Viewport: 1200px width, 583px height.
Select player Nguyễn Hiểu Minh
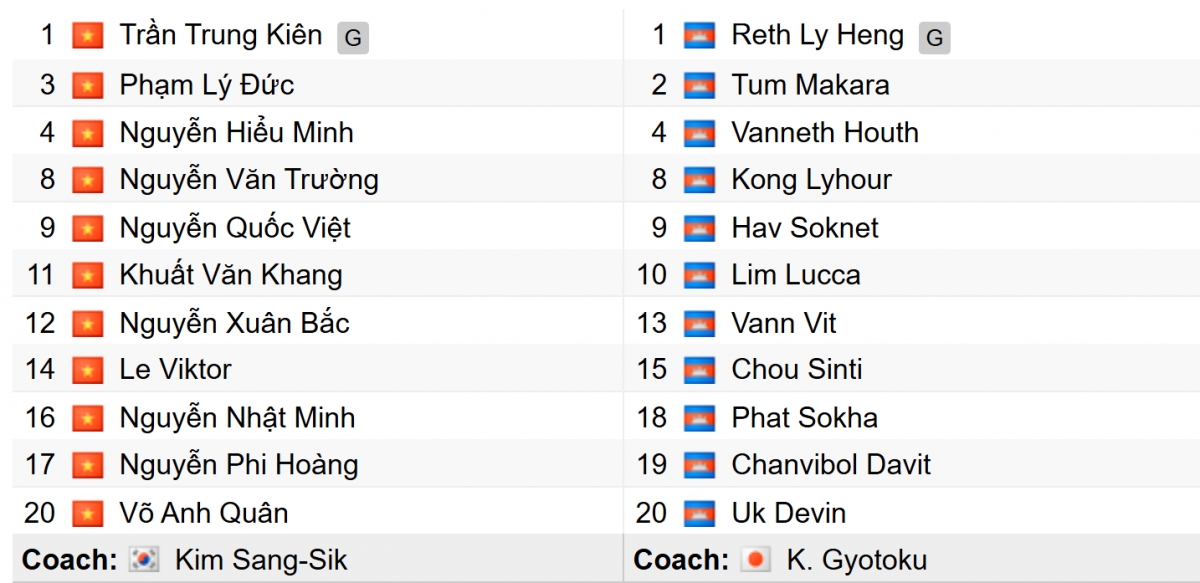pos(236,133)
